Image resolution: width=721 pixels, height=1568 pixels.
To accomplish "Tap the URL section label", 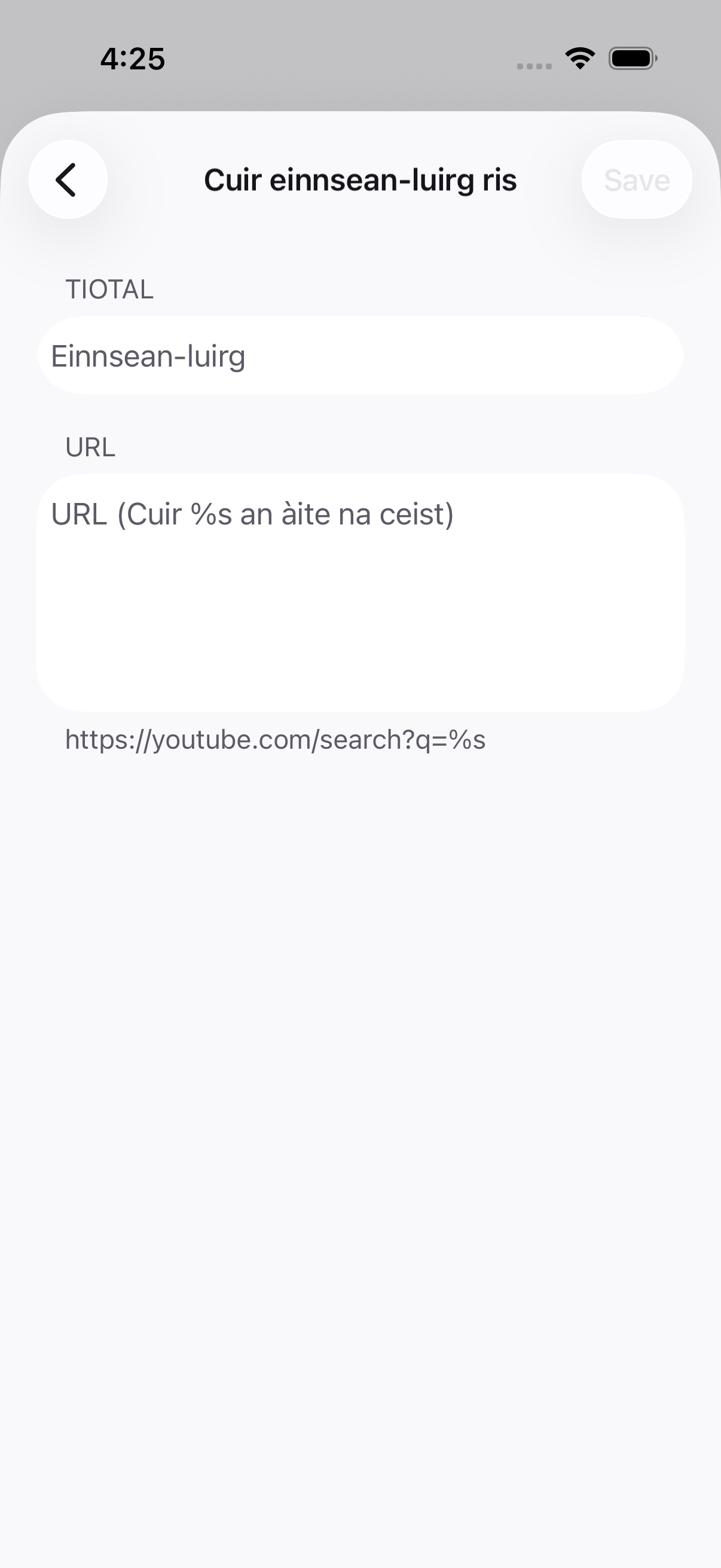I will click(x=90, y=448).
